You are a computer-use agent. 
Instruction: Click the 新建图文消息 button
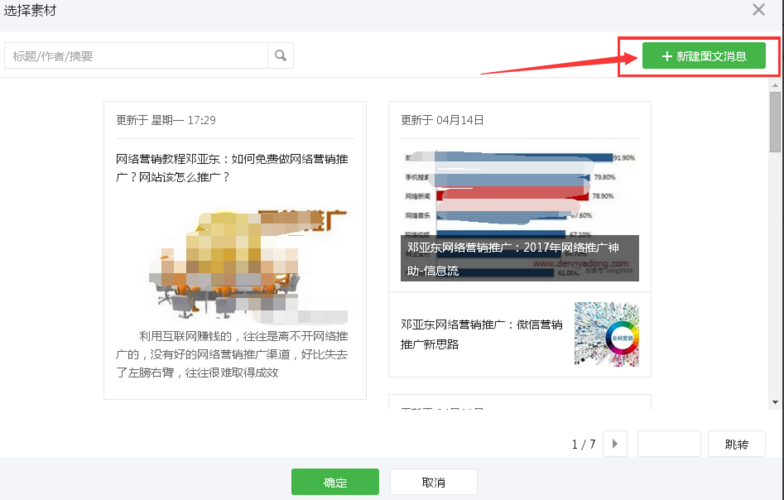[x=704, y=56]
